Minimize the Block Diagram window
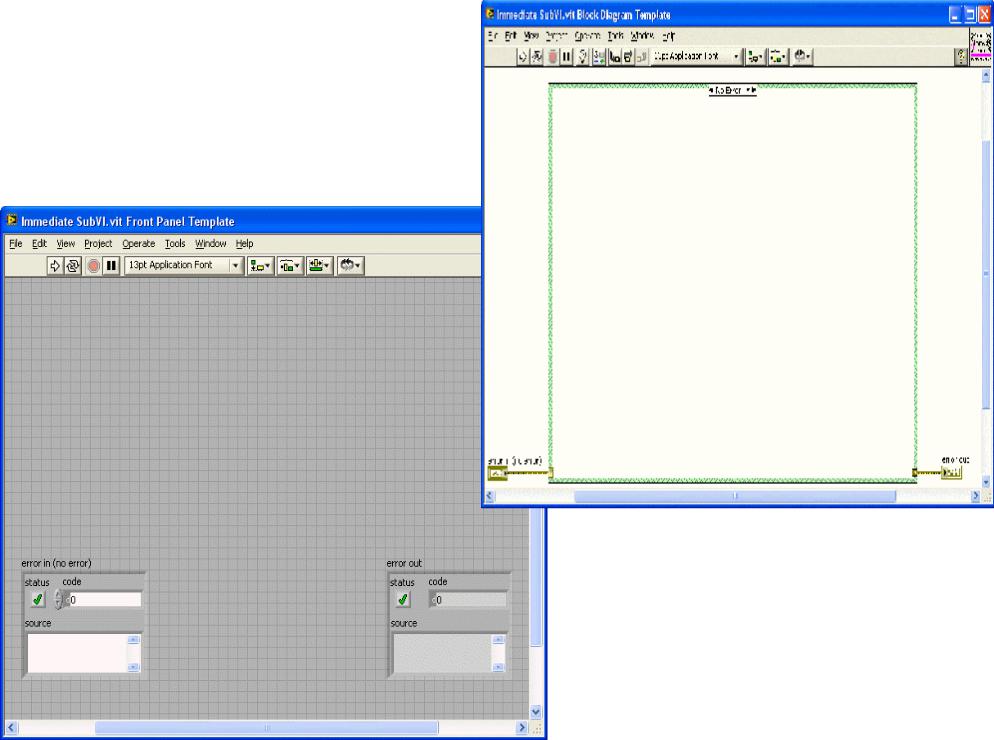 955,15
